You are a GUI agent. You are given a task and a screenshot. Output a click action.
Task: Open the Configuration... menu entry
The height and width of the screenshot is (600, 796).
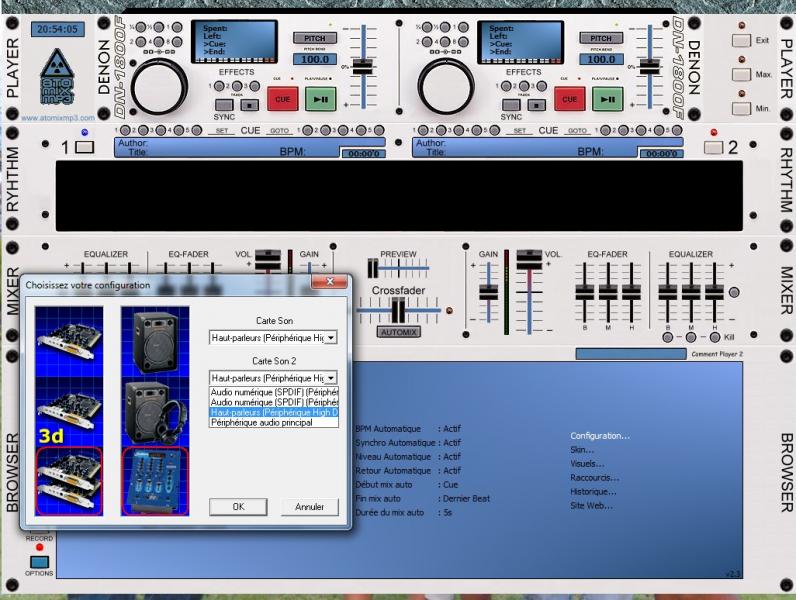coord(600,436)
